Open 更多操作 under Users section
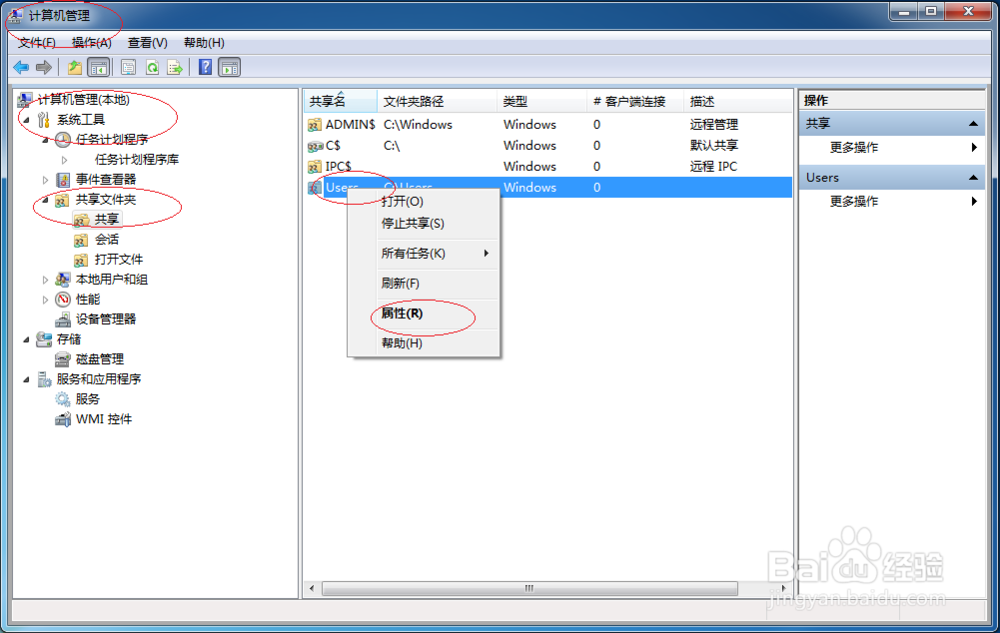Image resolution: width=1000 pixels, height=633 pixels. pyautogui.click(x=892, y=201)
